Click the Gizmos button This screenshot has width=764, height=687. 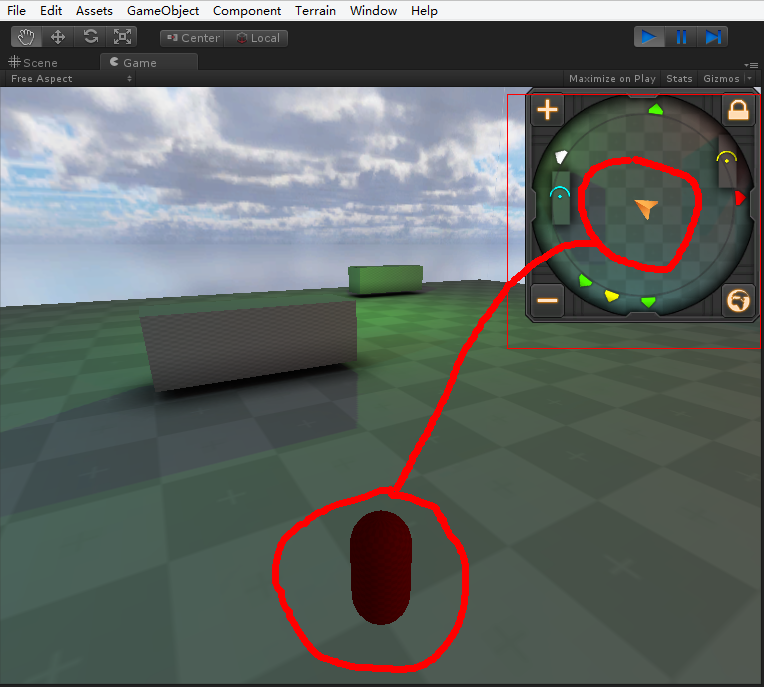(721, 78)
